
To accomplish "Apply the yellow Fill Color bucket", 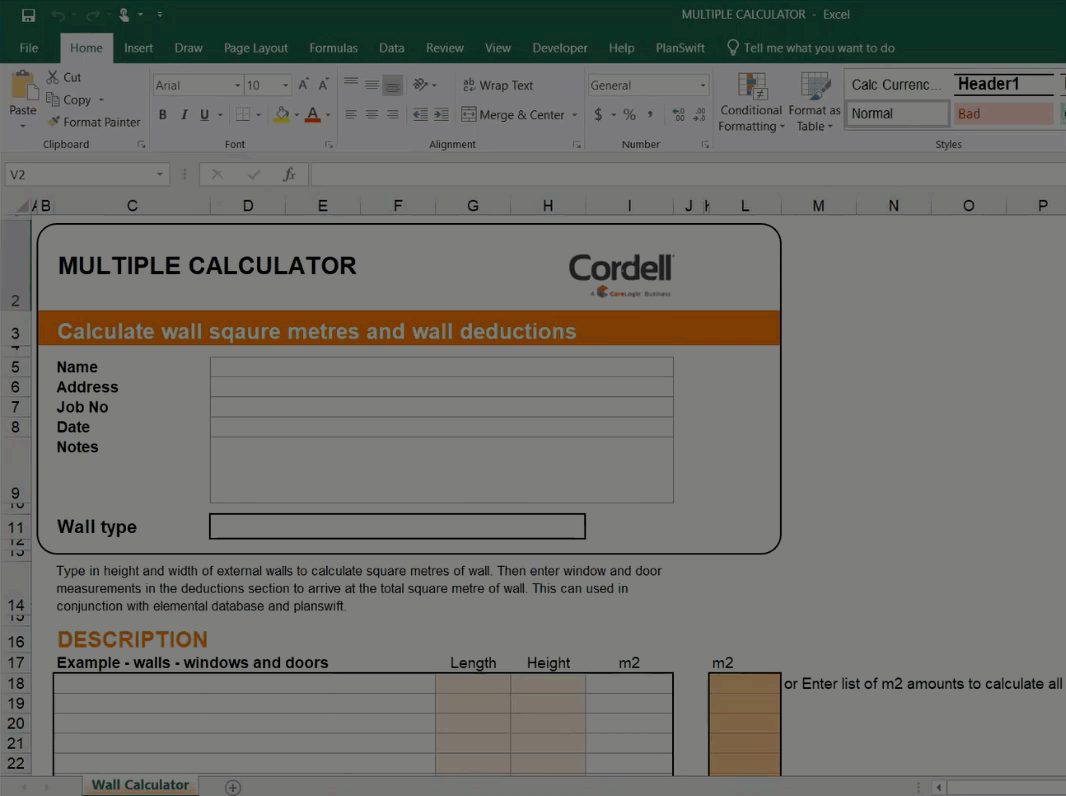I will 281,115.
